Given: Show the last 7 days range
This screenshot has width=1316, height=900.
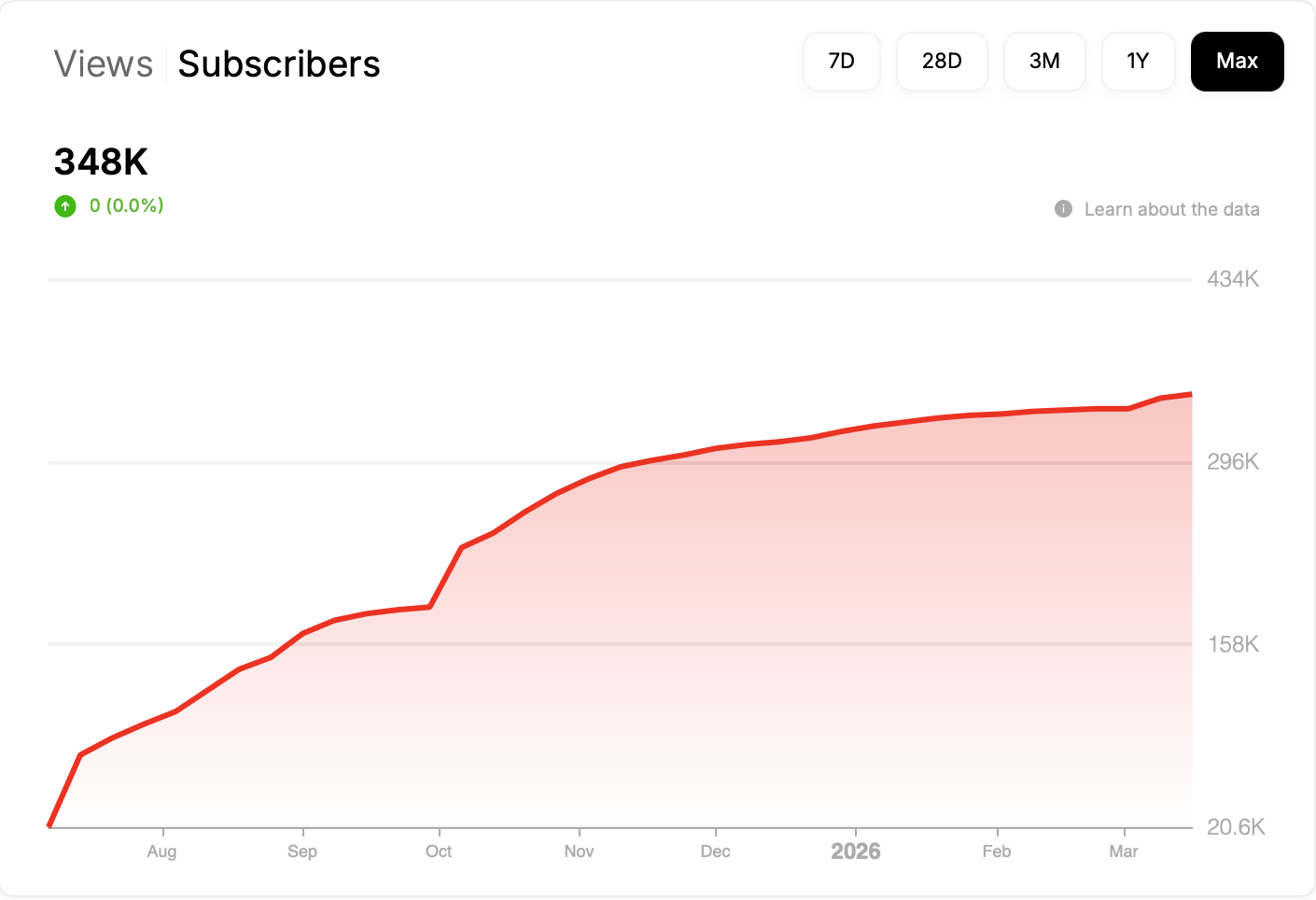Looking at the screenshot, I should pos(841,62).
